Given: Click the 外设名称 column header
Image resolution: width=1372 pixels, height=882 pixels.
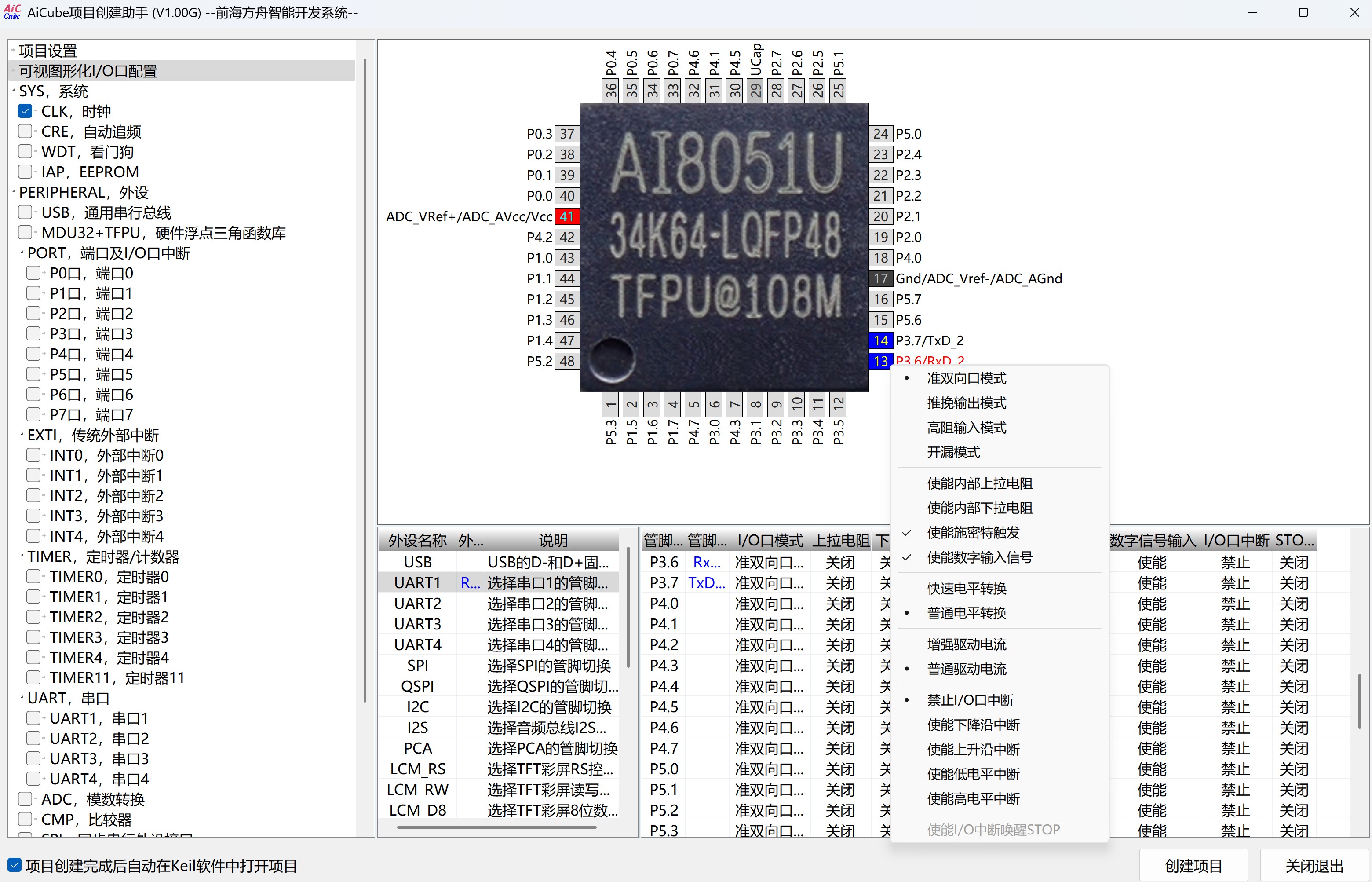Looking at the screenshot, I should coord(417,540).
